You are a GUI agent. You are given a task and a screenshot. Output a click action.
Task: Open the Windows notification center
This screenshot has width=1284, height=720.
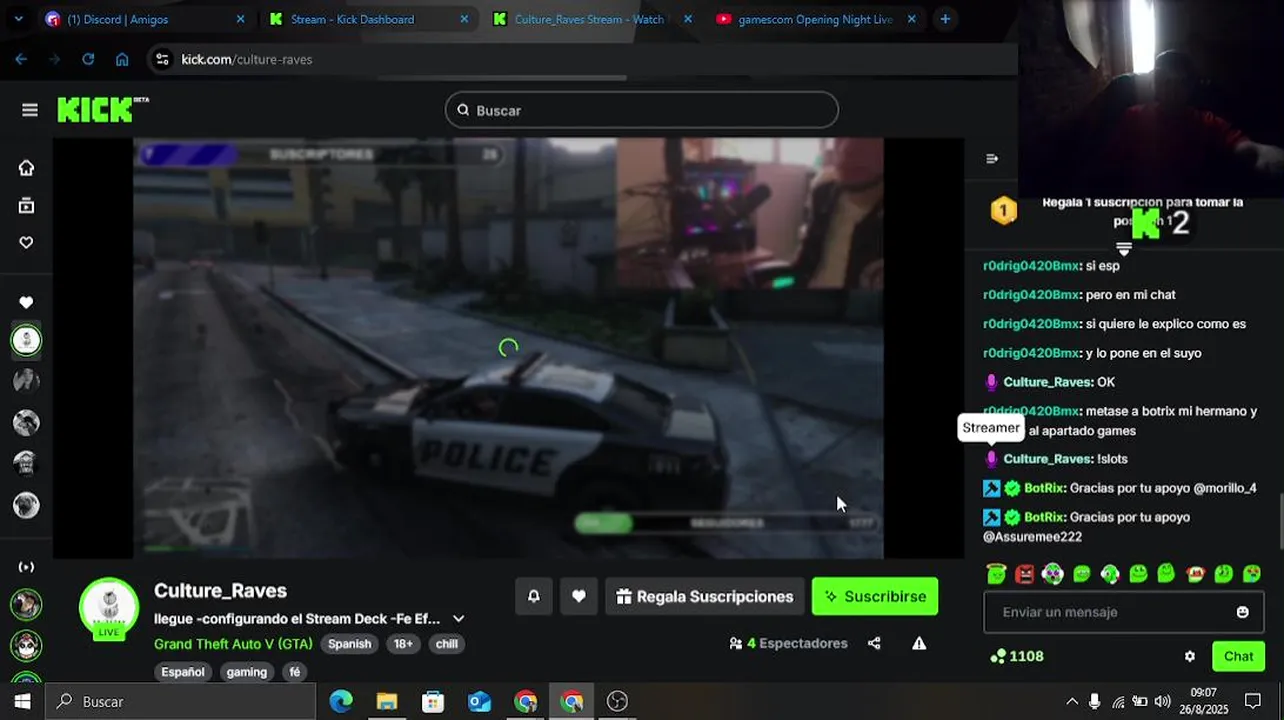[1252, 701]
